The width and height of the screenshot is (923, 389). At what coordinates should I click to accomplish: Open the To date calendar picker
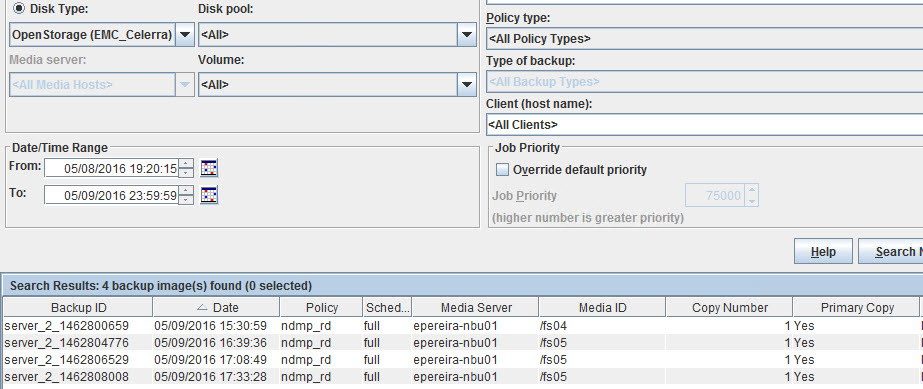click(209, 195)
